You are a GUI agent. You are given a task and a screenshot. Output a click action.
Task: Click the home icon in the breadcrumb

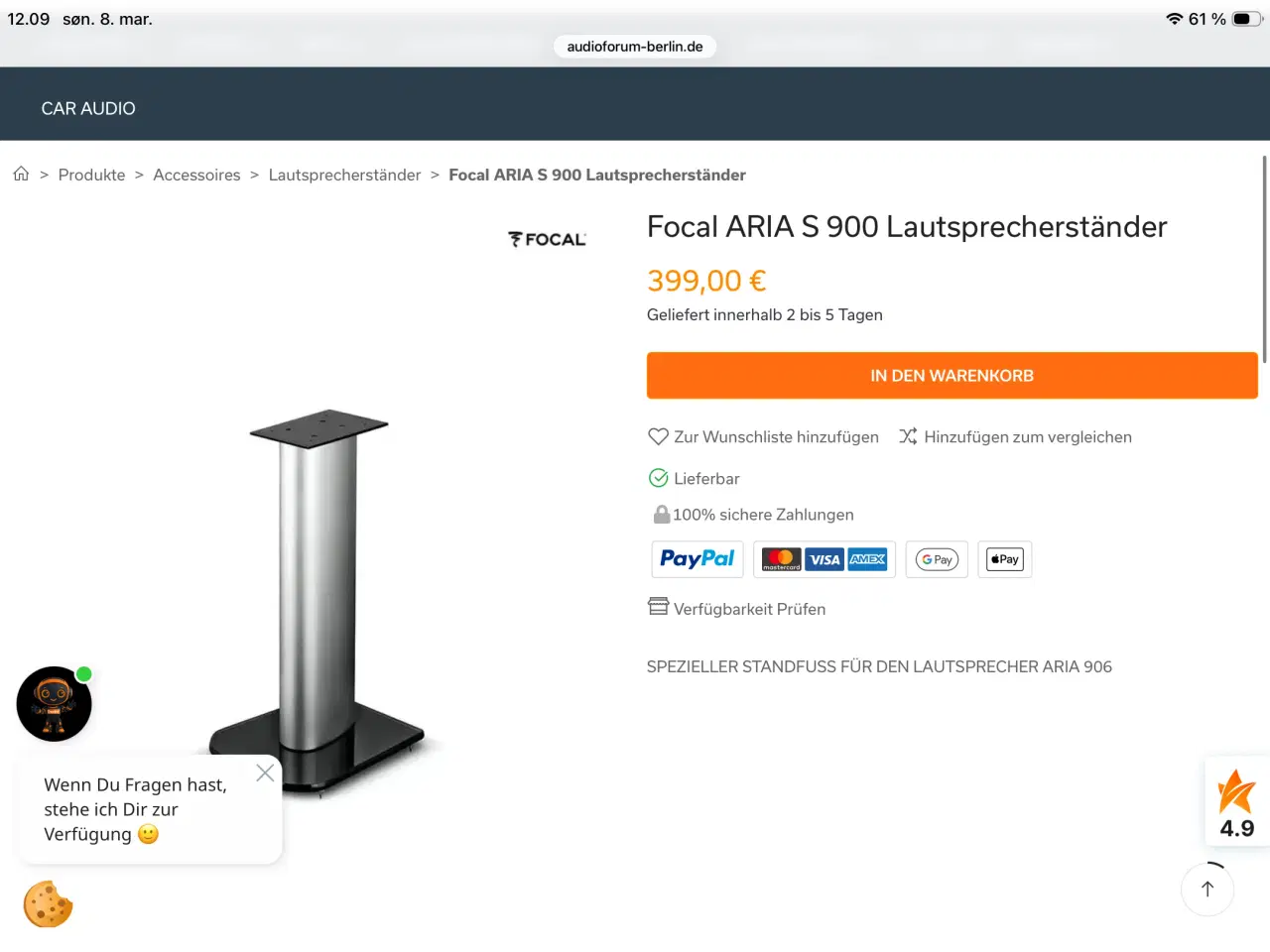(x=21, y=174)
